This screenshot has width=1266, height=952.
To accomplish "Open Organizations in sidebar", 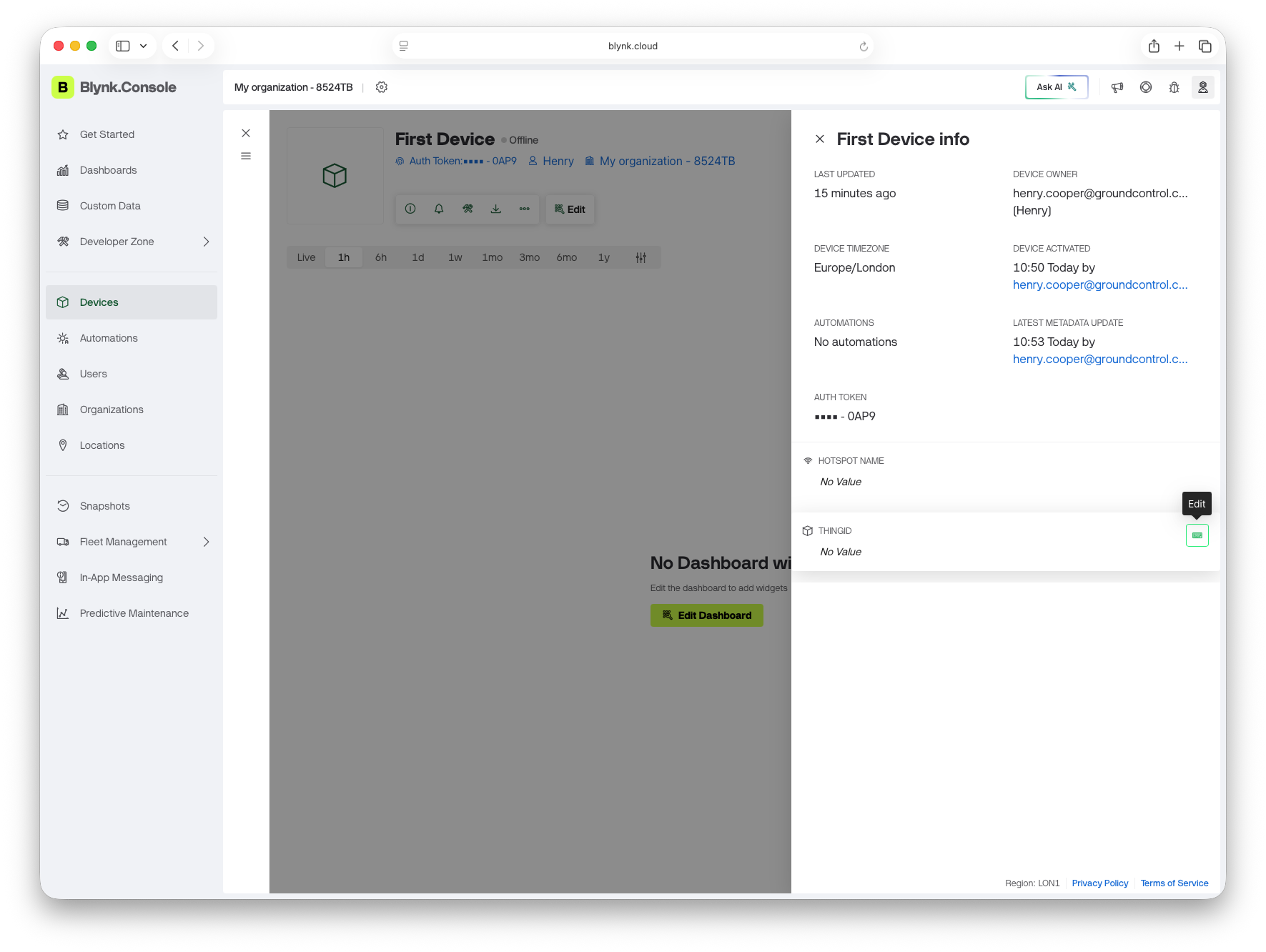I will (132, 410).
